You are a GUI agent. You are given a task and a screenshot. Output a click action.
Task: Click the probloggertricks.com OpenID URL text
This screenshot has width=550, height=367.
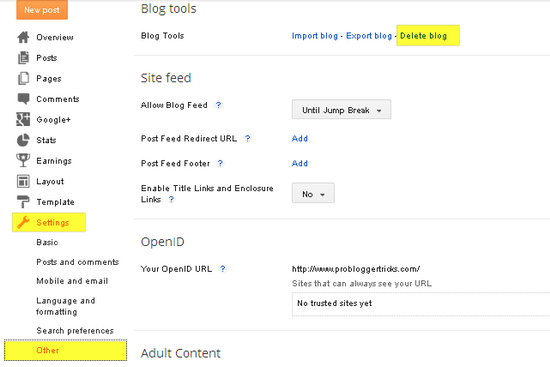(x=356, y=269)
